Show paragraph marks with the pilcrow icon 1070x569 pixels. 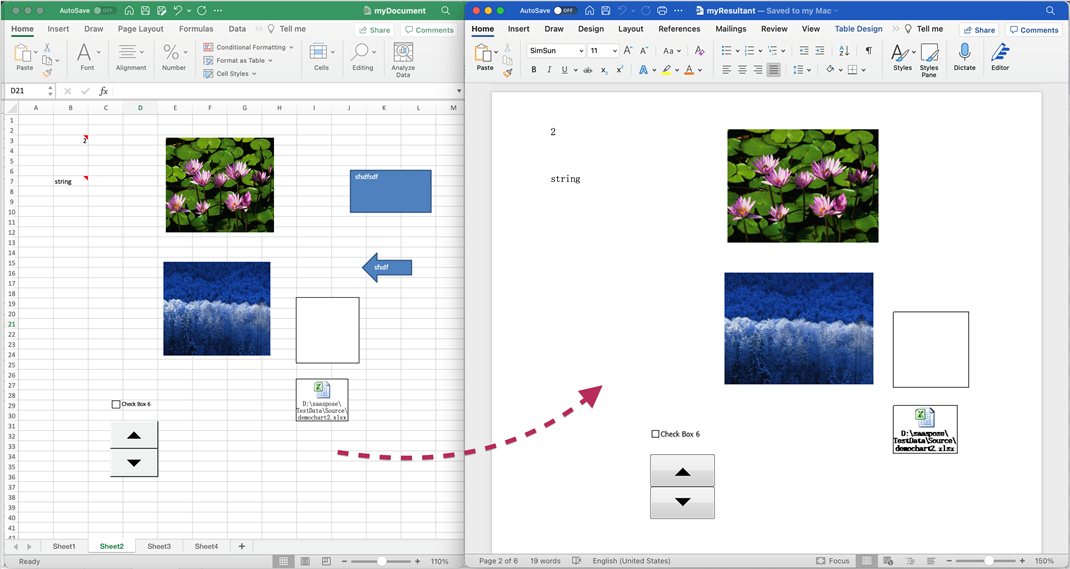point(868,50)
